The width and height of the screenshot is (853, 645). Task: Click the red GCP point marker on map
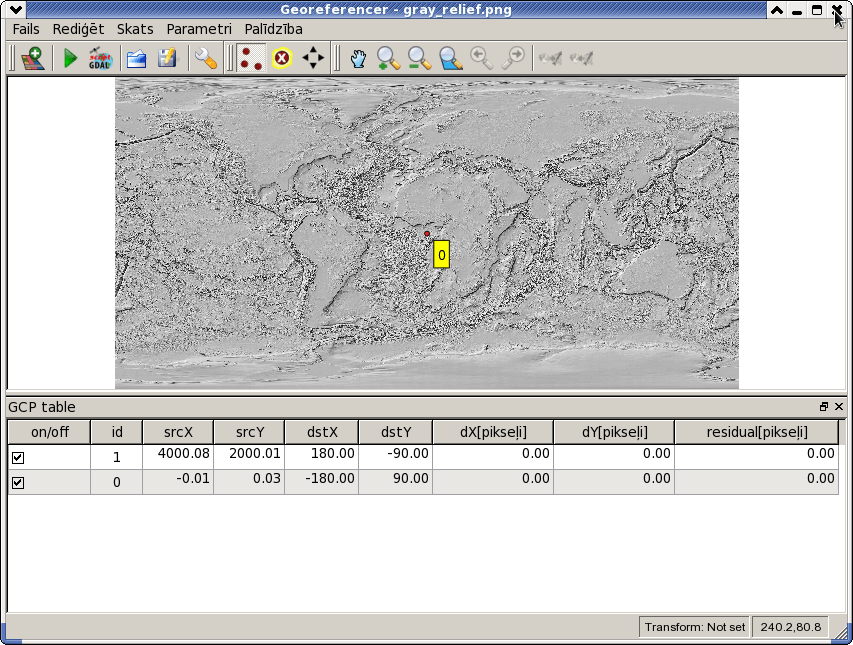point(427,233)
